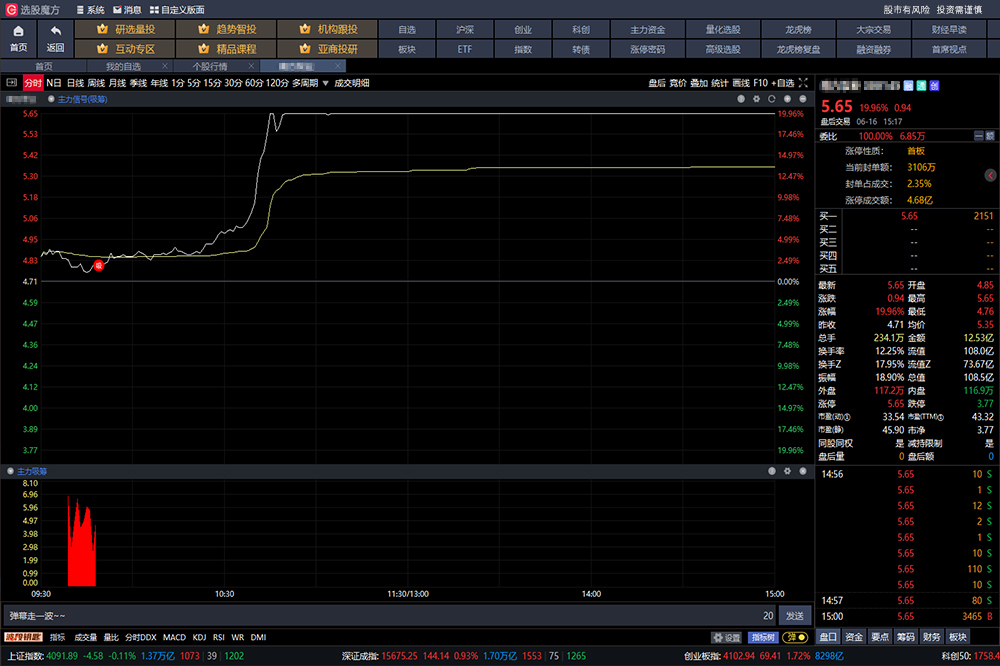Click the 融 badge next to stock name

pyautogui.click(x=909, y=85)
